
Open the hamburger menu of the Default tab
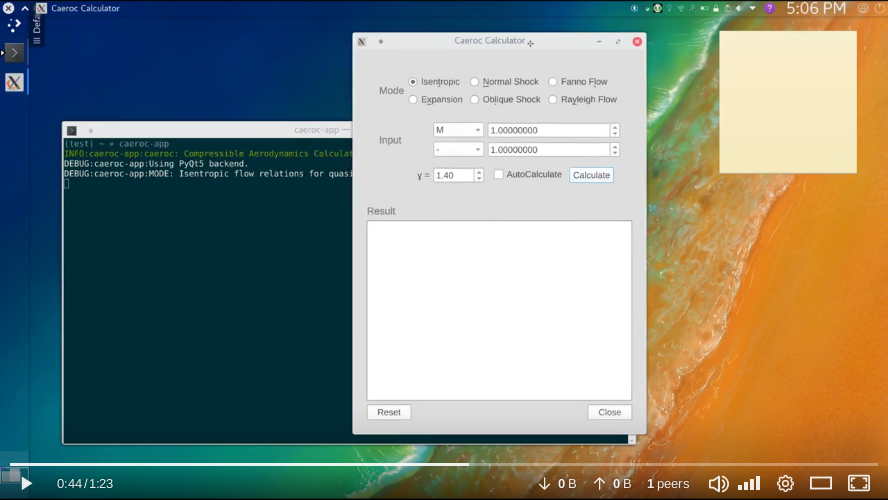click(37, 40)
